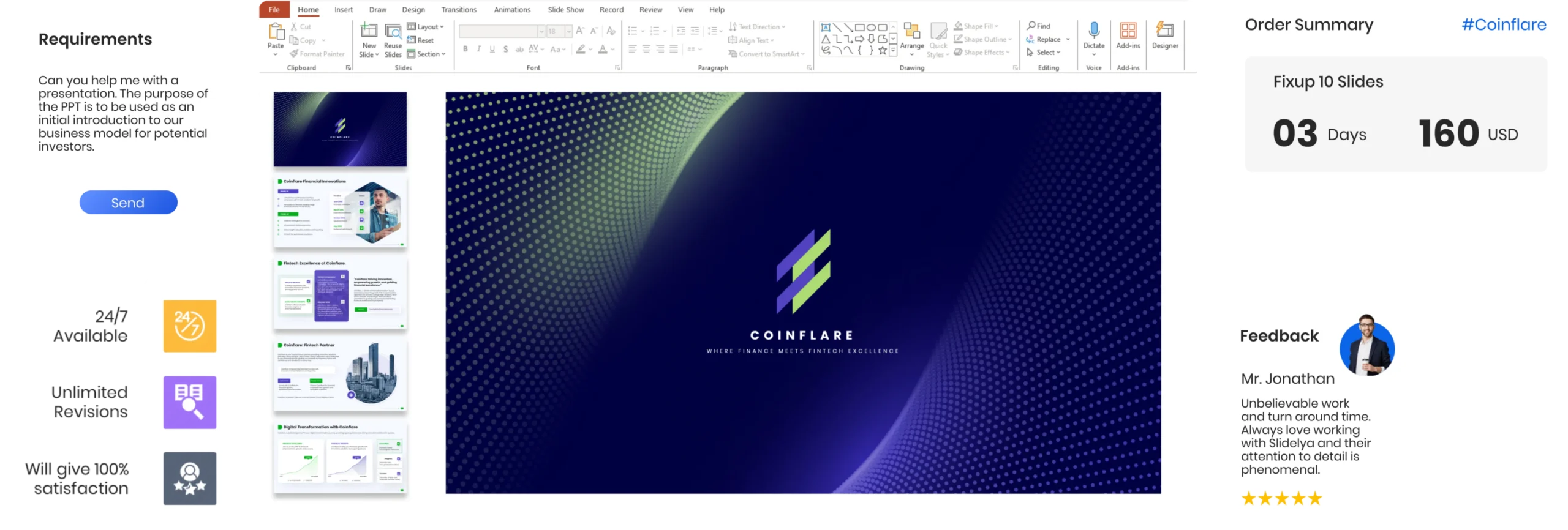Click the #Coinflare hashtag link

(x=1504, y=24)
